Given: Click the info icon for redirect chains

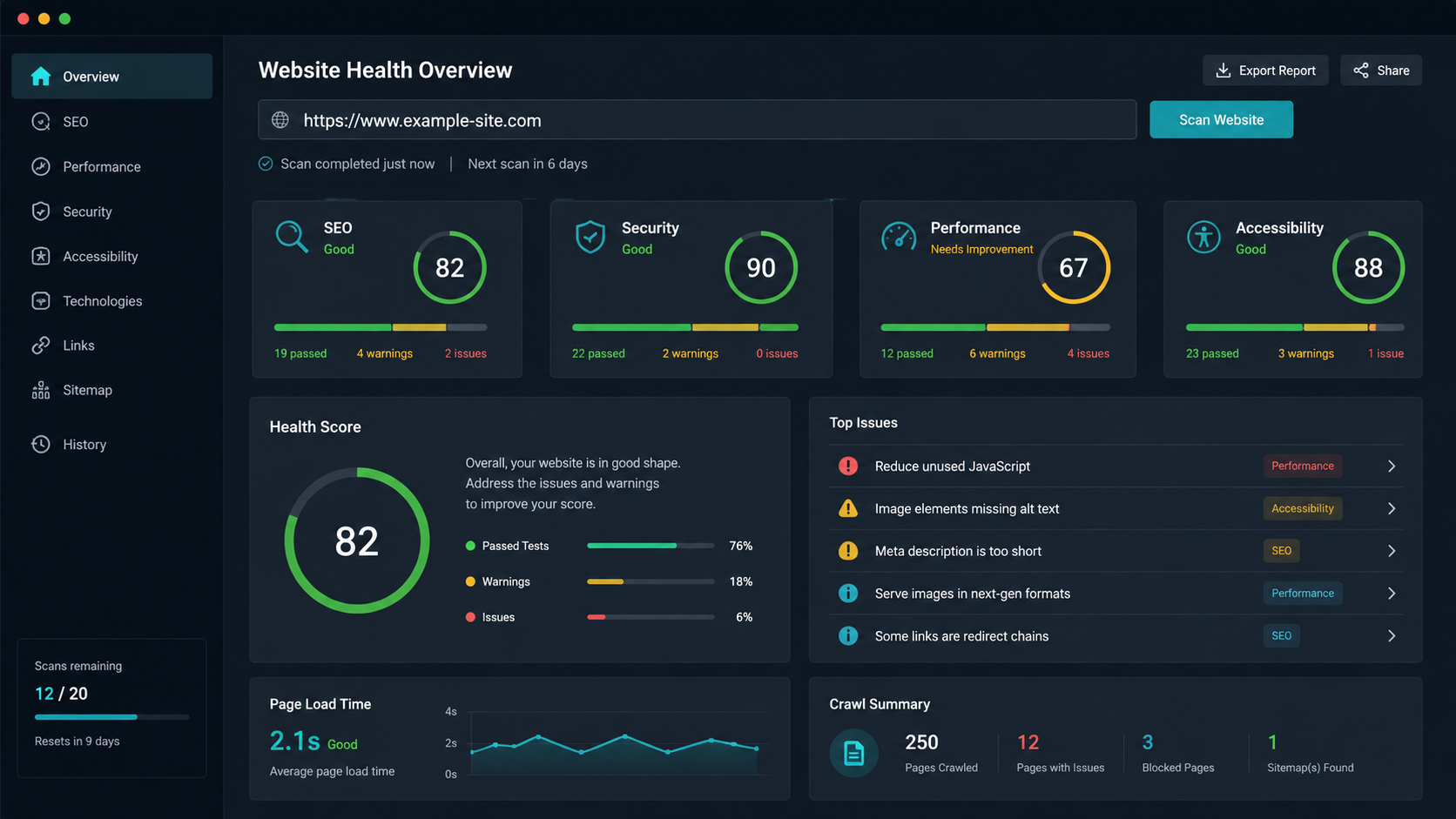Looking at the screenshot, I should click(x=848, y=636).
